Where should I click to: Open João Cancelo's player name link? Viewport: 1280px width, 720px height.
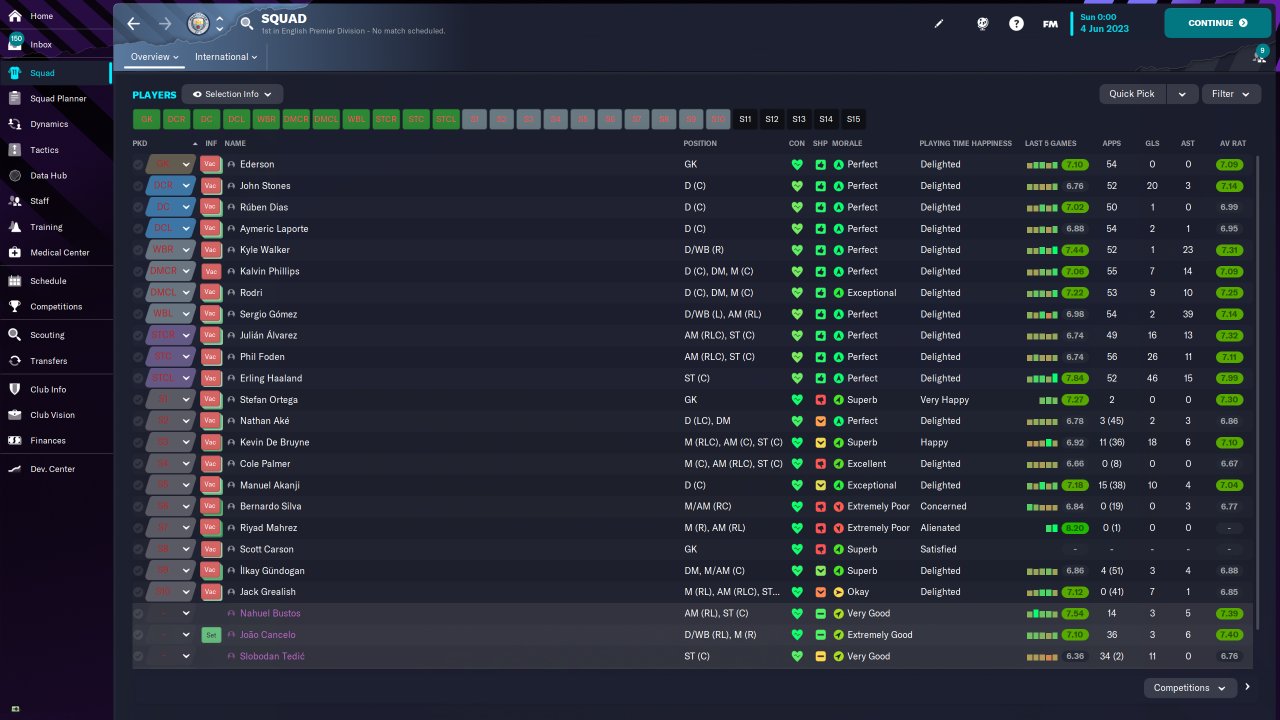click(x=268, y=635)
